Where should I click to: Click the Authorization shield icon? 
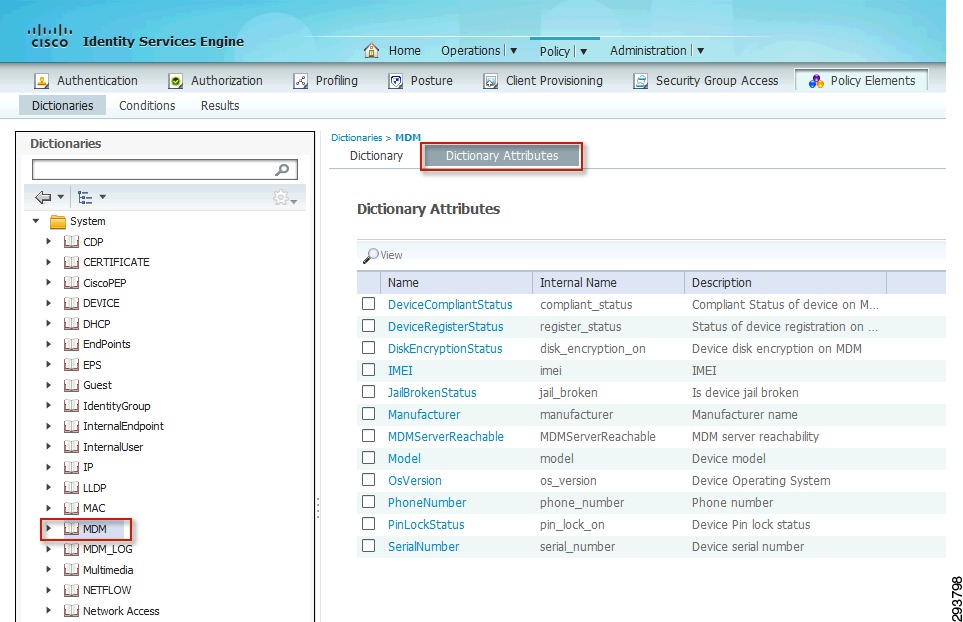coord(176,80)
